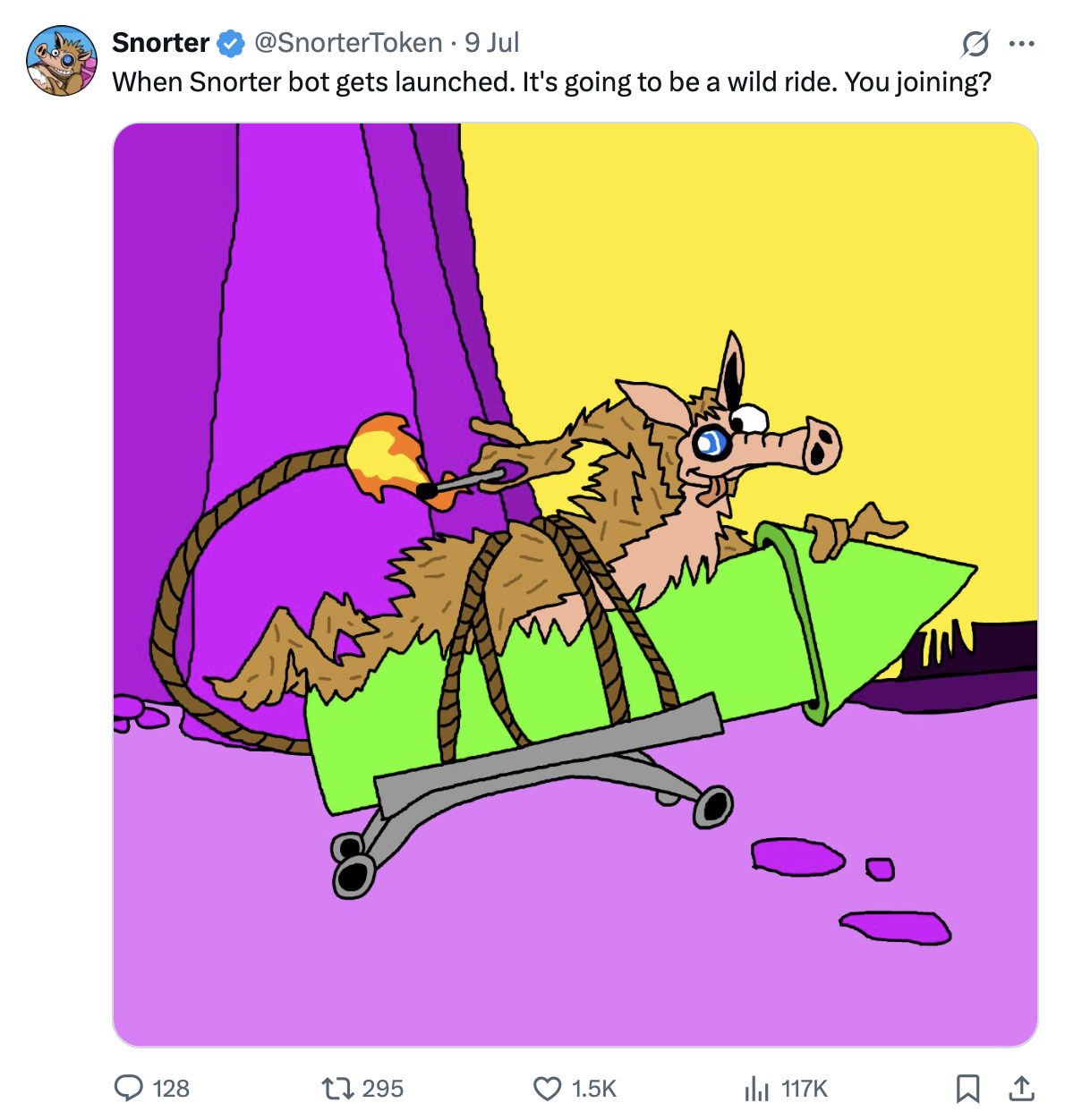1065x1120 pixels.
Task: Click the repost arrows icon
Action: click(337, 1088)
